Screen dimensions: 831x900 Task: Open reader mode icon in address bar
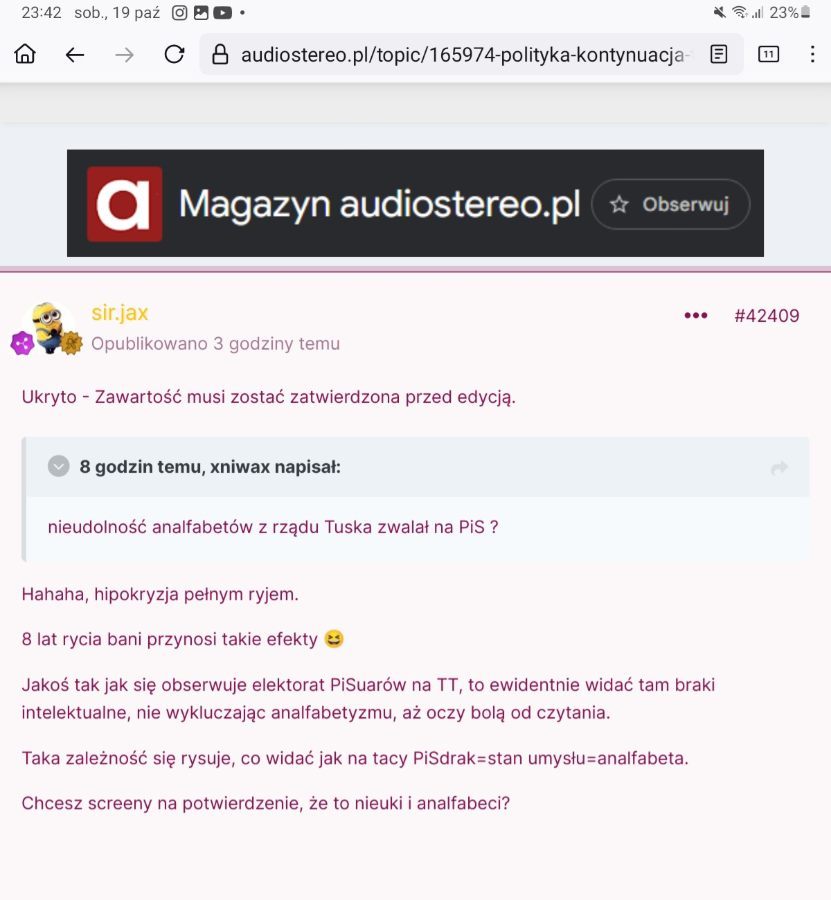pyautogui.click(x=719, y=55)
